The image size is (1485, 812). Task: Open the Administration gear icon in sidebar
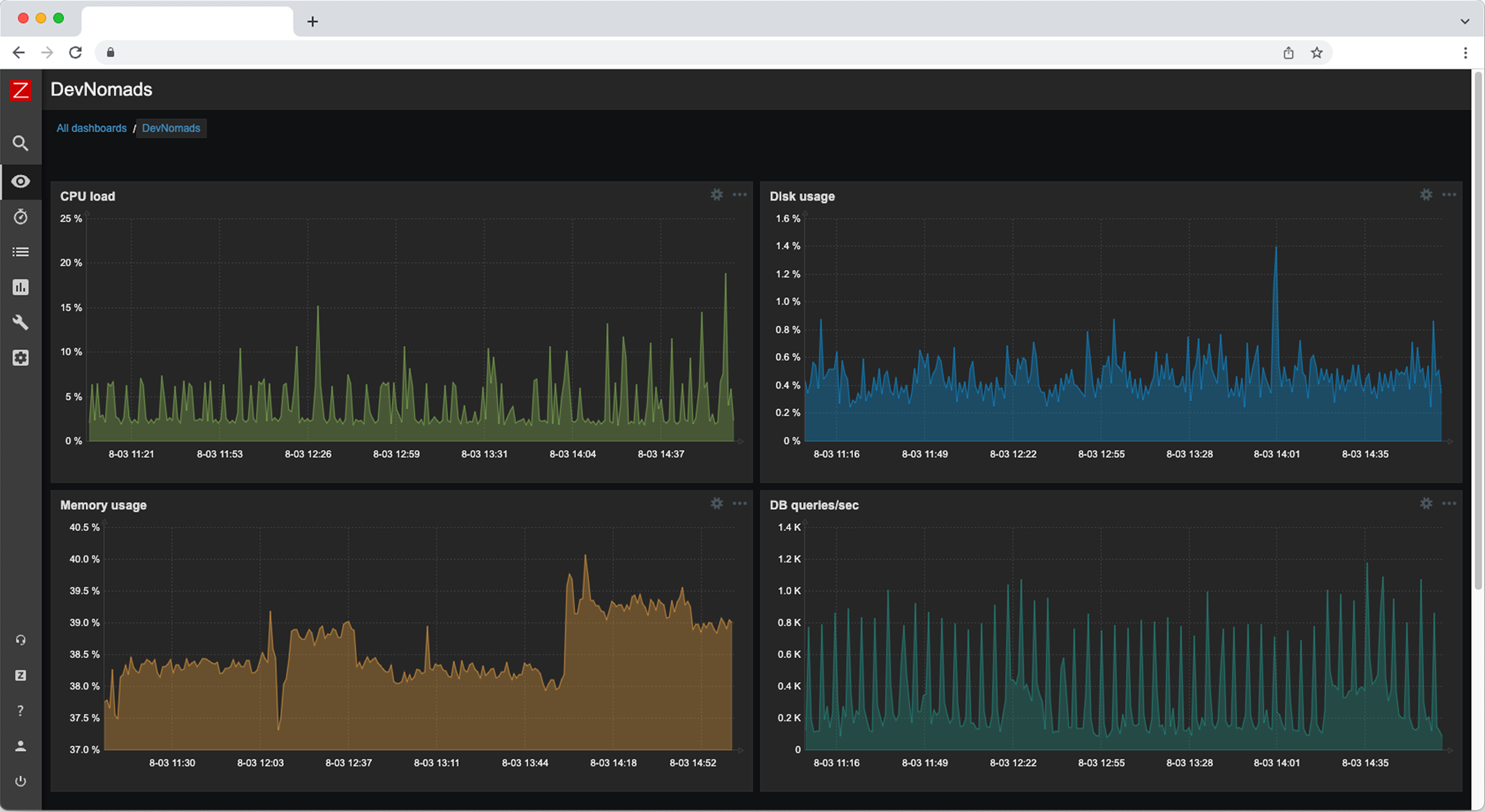pyautogui.click(x=21, y=358)
